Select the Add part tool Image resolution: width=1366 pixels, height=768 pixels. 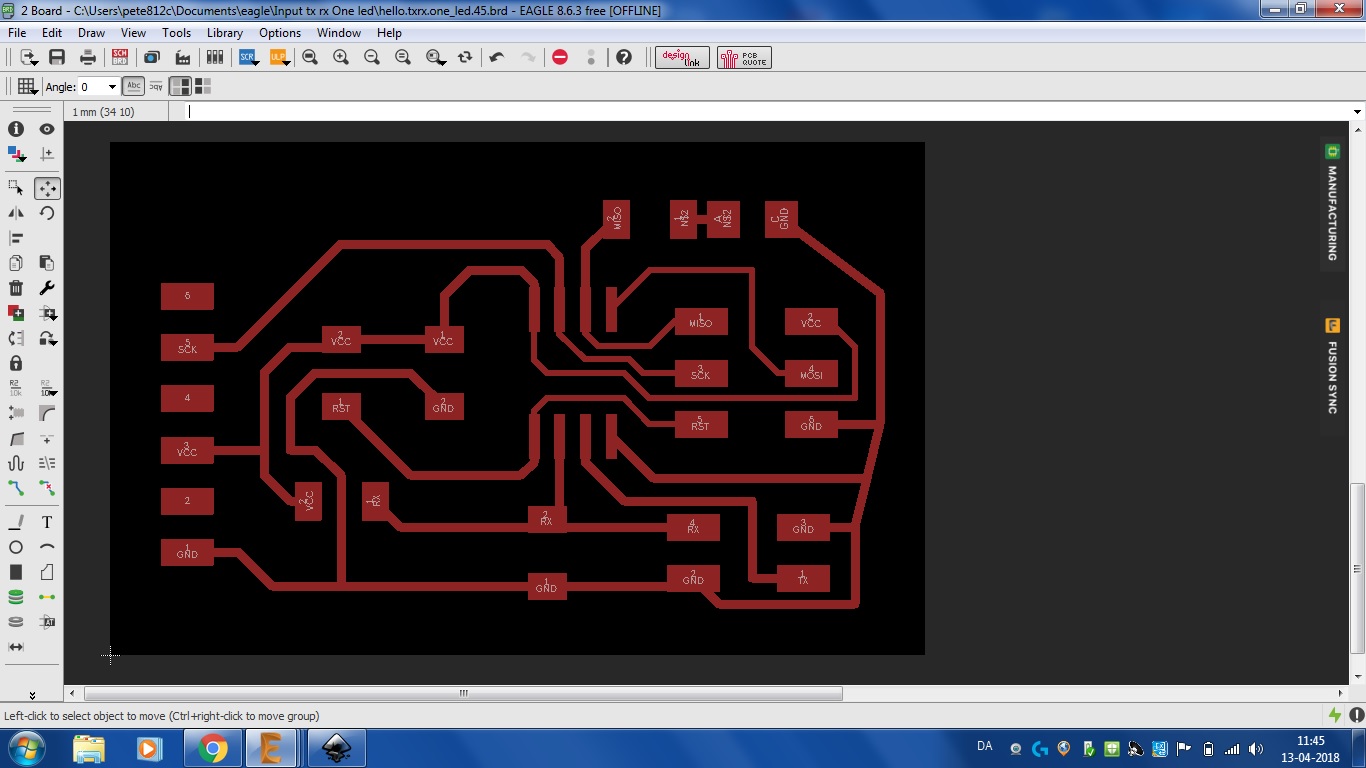[16, 313]
